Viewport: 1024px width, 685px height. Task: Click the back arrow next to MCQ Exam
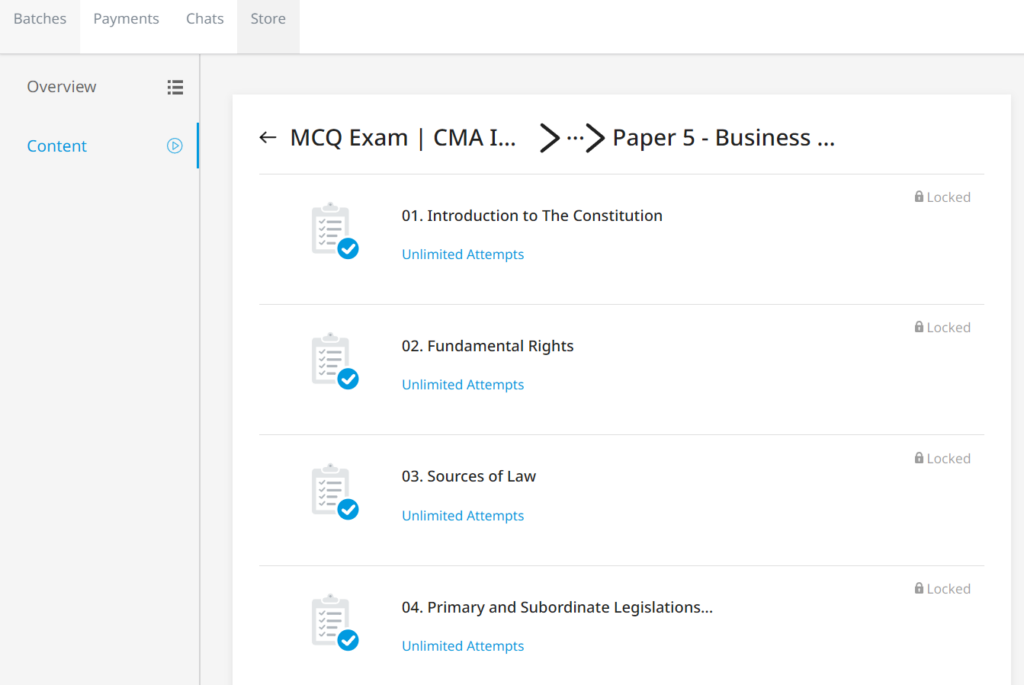click(267, 137)
